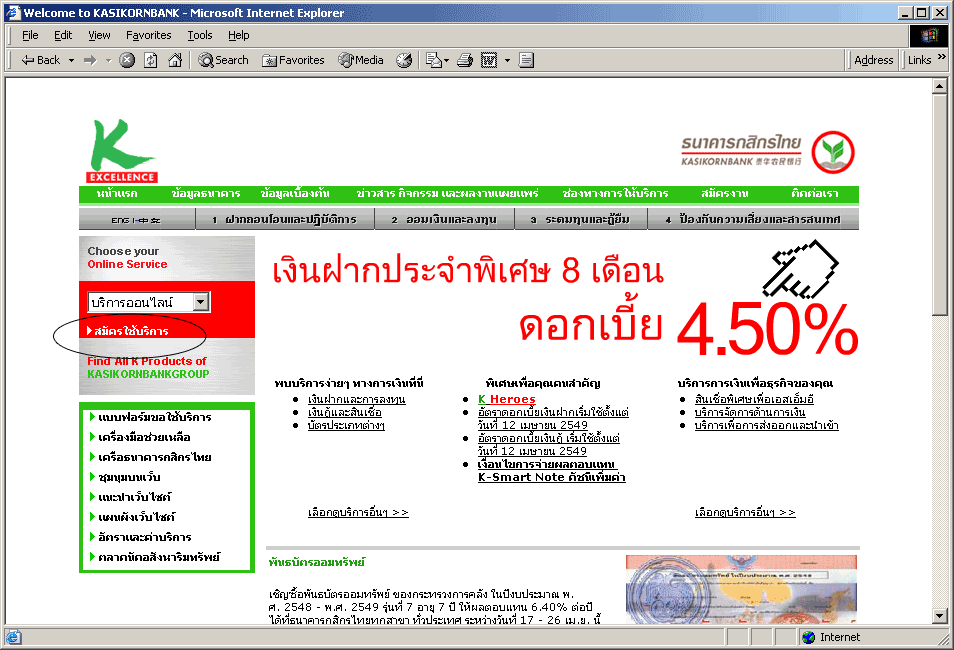The width and height of the screenshot is (954, 650).
Task: Click the Address bar label
Action: point(874,60)
